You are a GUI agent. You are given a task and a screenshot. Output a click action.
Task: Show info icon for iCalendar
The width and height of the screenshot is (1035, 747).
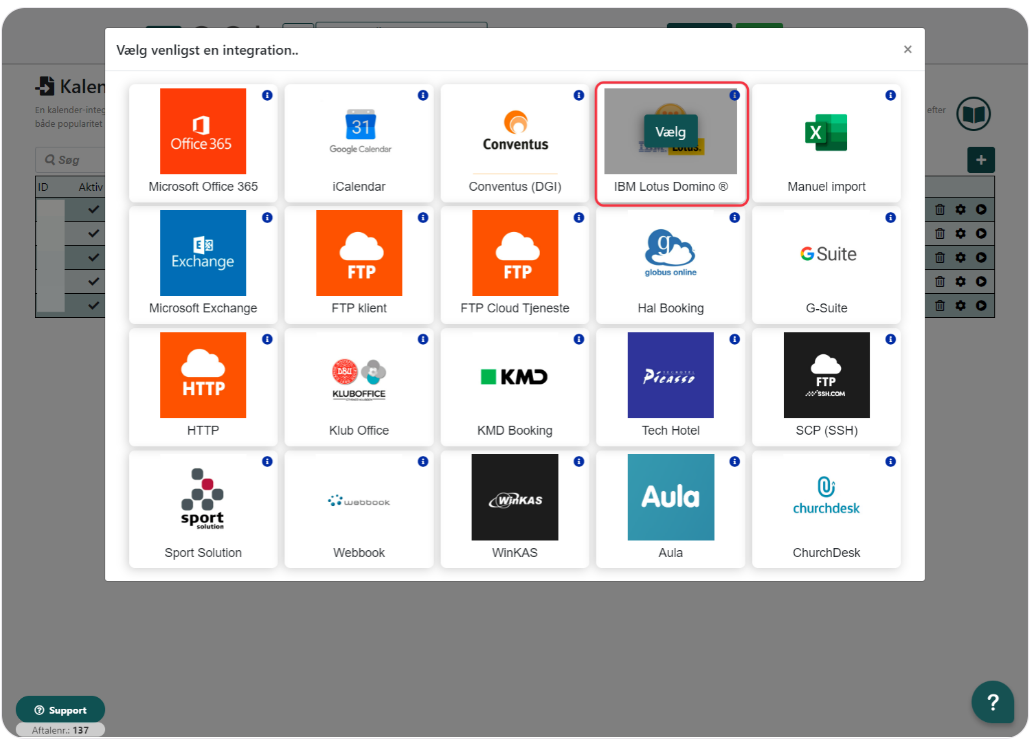point(423,95)
